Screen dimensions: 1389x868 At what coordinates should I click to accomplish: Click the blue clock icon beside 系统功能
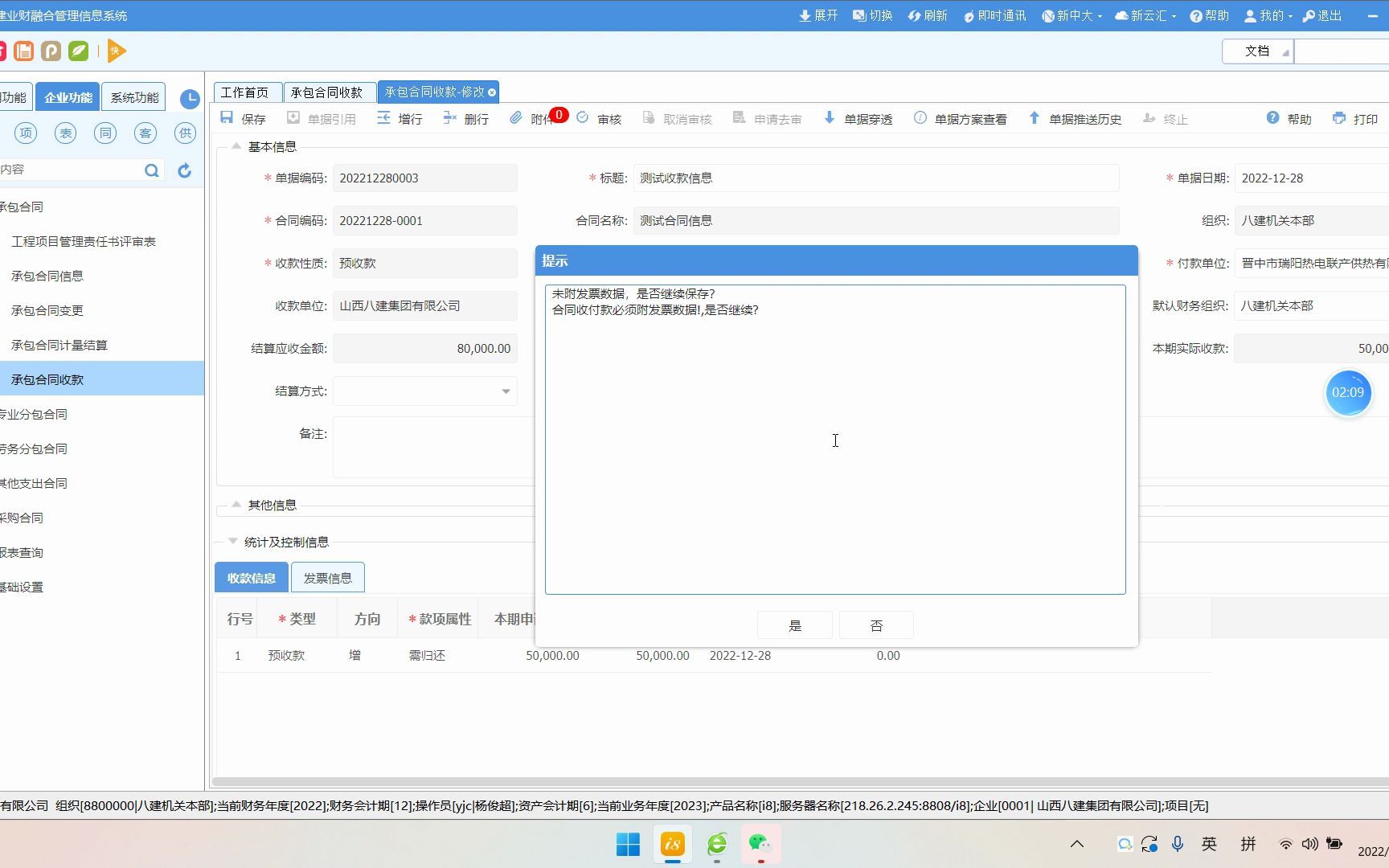point(190,99)
